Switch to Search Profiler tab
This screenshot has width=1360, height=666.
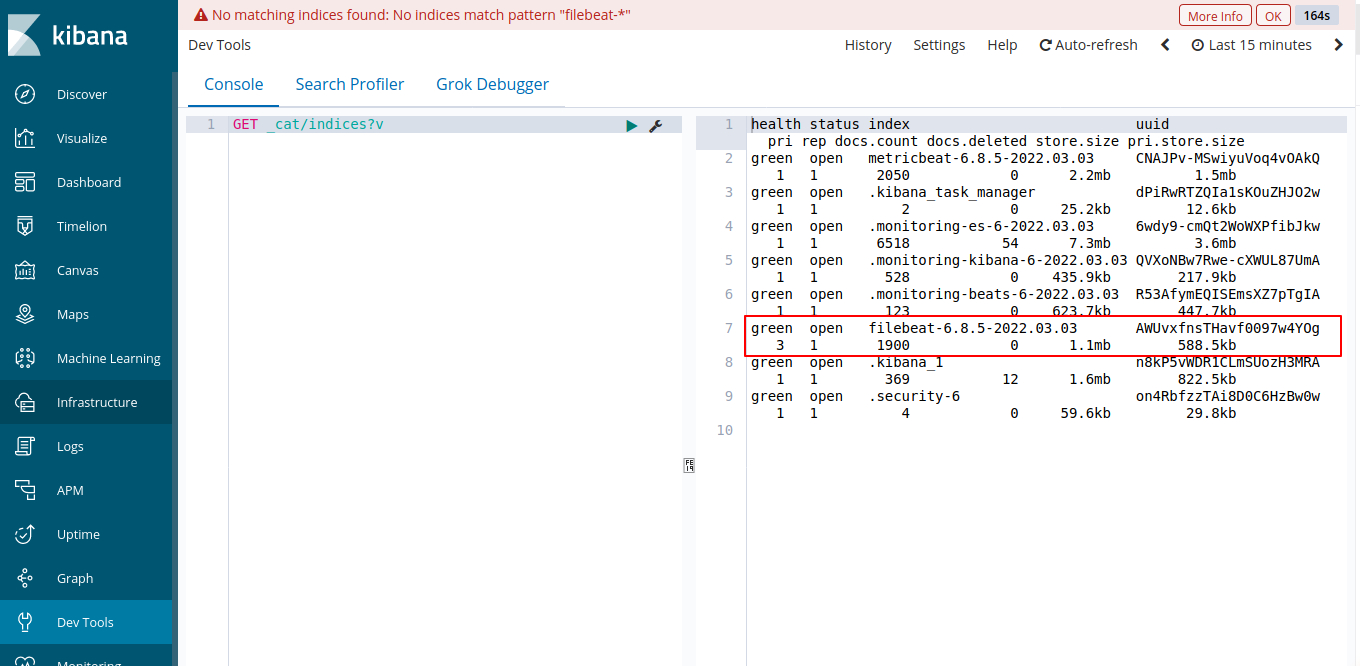pos(350,84)
